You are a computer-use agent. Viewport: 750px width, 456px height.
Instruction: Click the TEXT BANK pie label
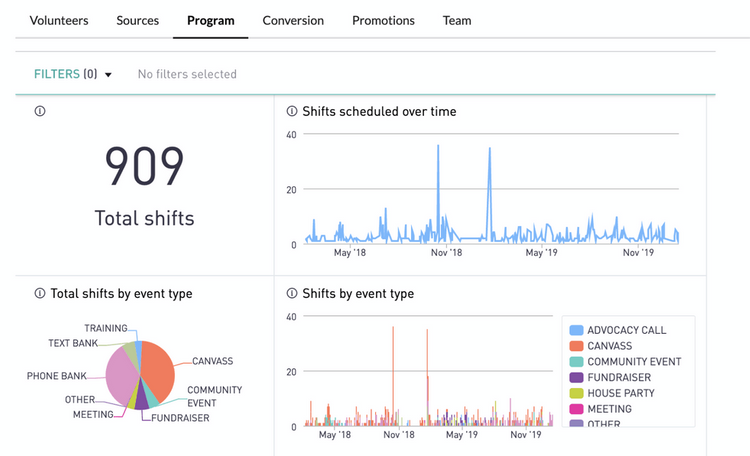point(73,343)
